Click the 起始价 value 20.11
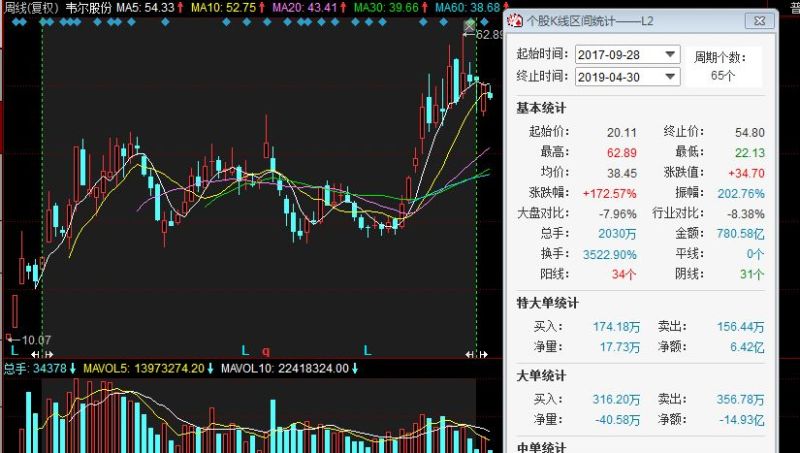800x453 pixels. click(621, 133)
